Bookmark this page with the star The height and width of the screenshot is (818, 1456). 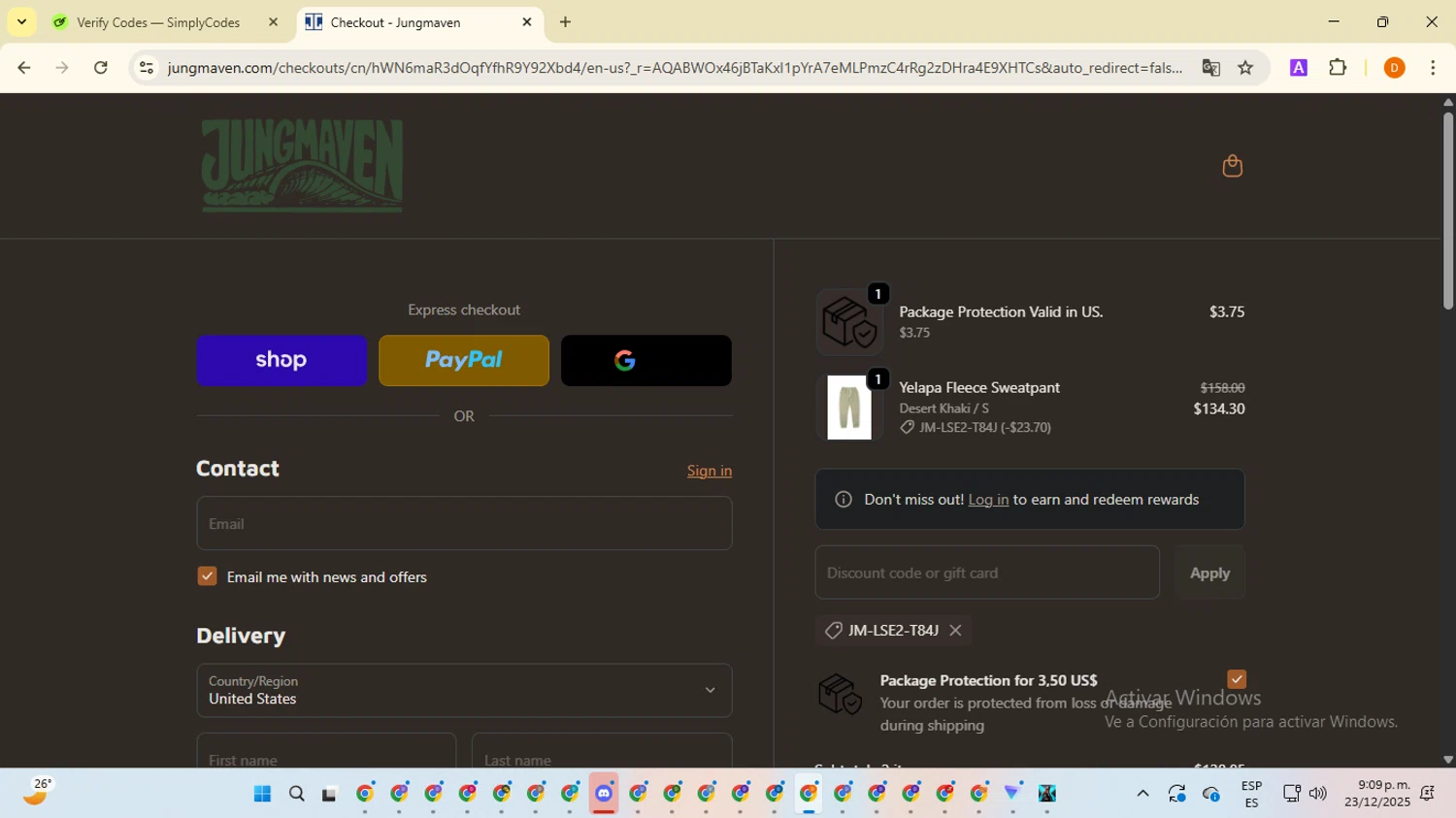point(1245,68)
